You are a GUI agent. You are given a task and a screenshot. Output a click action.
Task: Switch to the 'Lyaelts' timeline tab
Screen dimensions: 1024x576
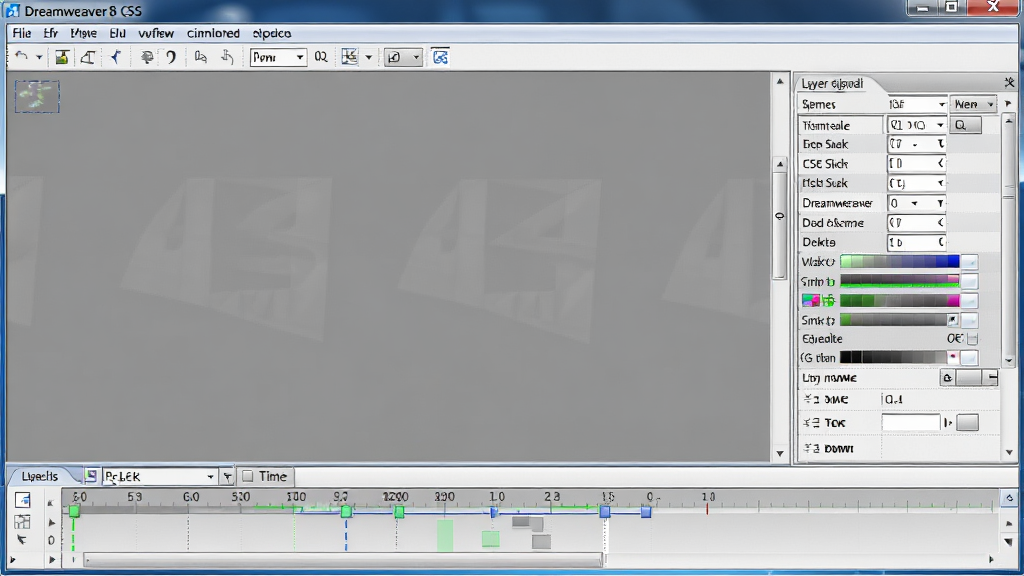tap(39, 476)
